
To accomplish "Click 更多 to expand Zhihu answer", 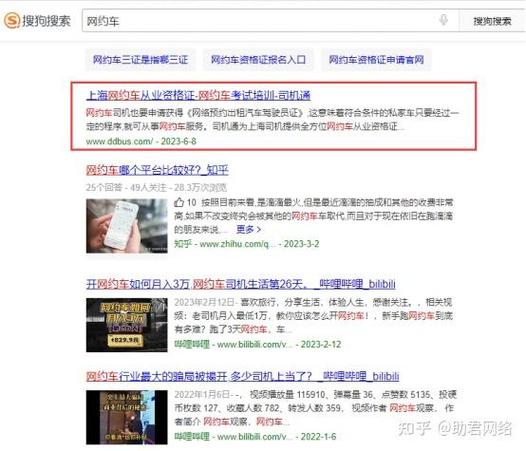I will coord(248,230).
